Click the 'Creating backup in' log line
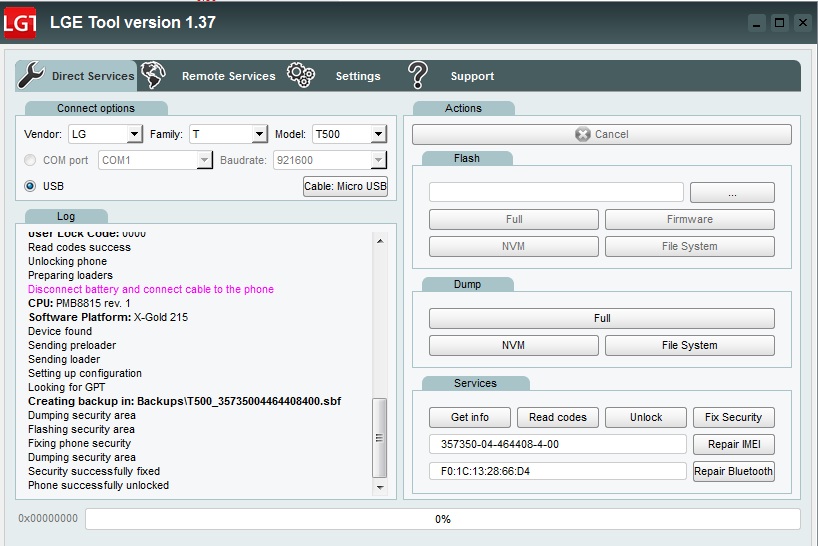The image size is (818, 546). coord(185,401)
